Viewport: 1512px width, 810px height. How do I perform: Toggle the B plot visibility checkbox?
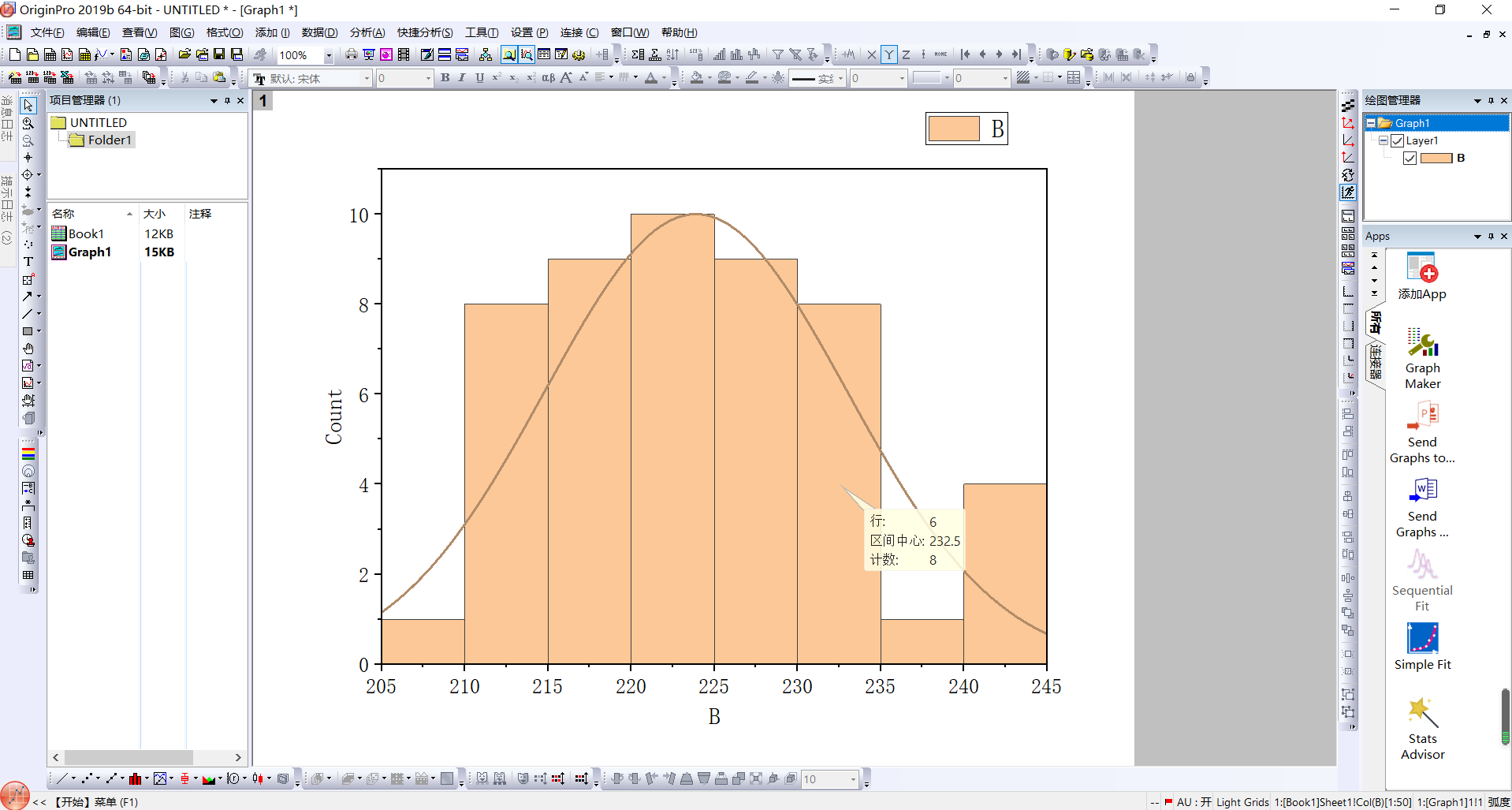point(1410,158)
